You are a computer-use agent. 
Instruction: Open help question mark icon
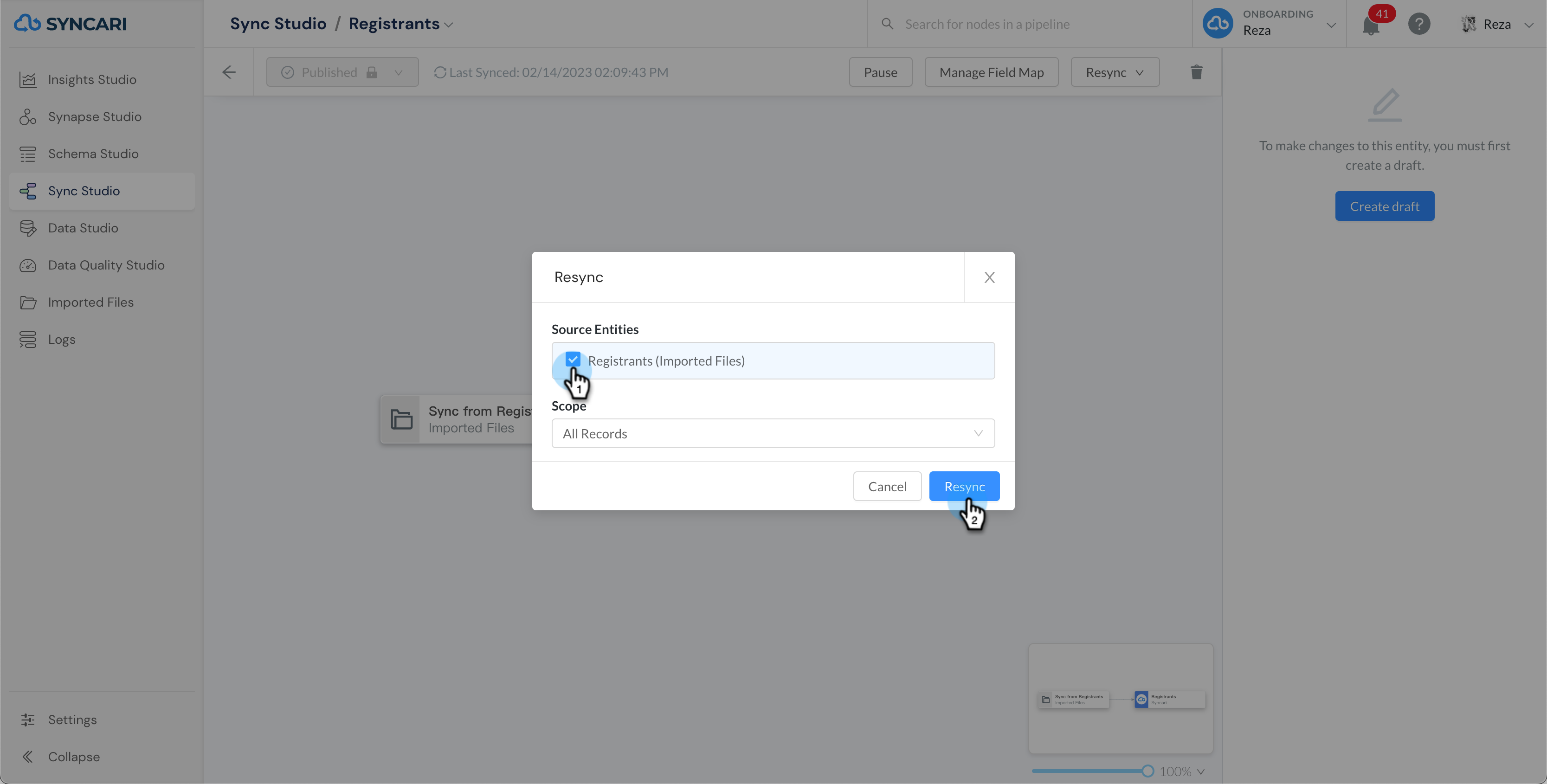point(1419,24)
